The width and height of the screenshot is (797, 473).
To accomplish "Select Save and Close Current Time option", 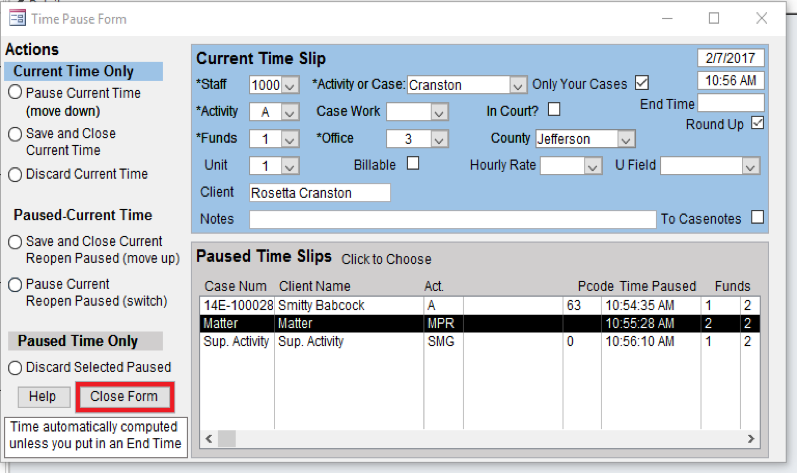I will (15, 134).
